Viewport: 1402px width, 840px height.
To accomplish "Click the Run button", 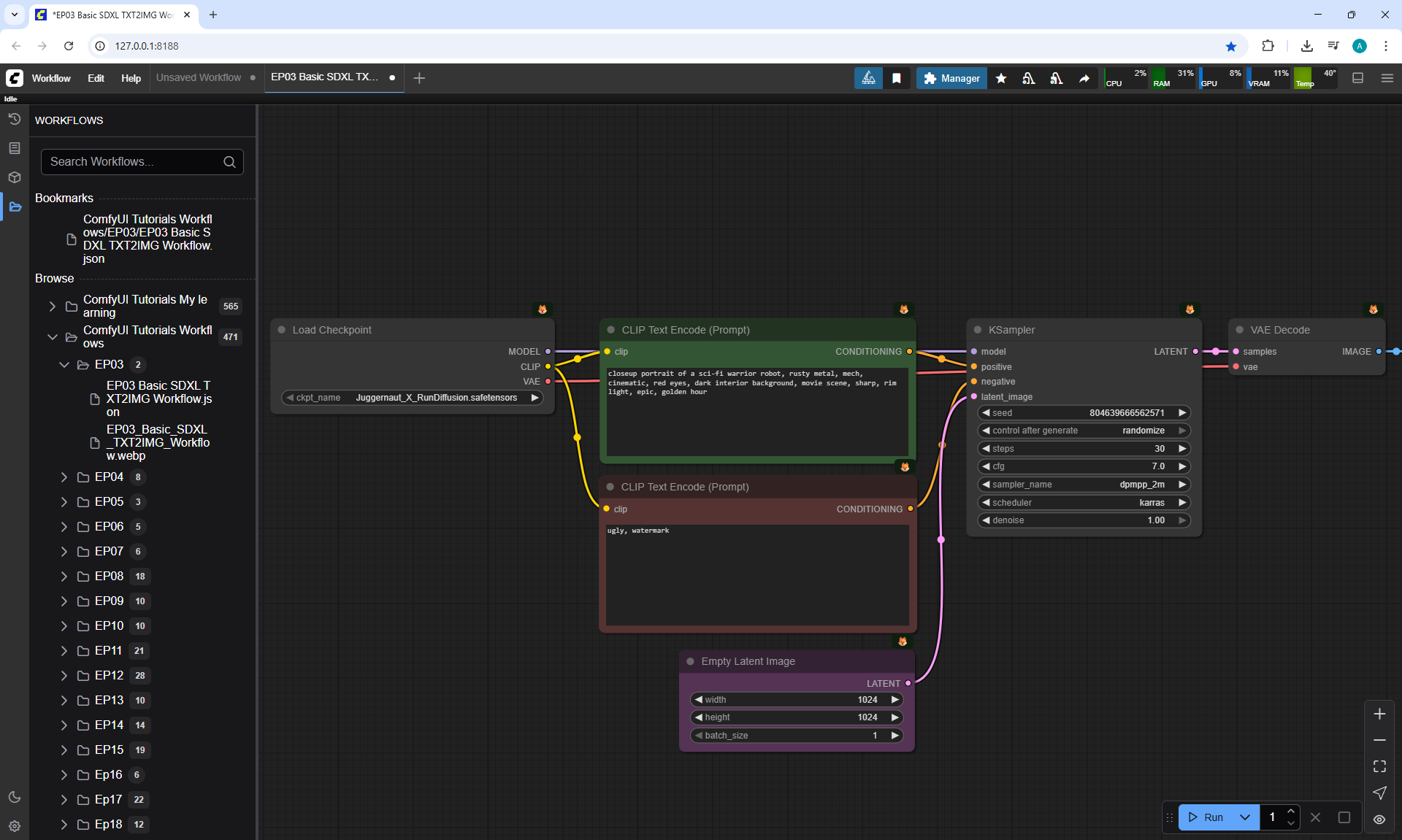I will click(x=1206, y=817).
